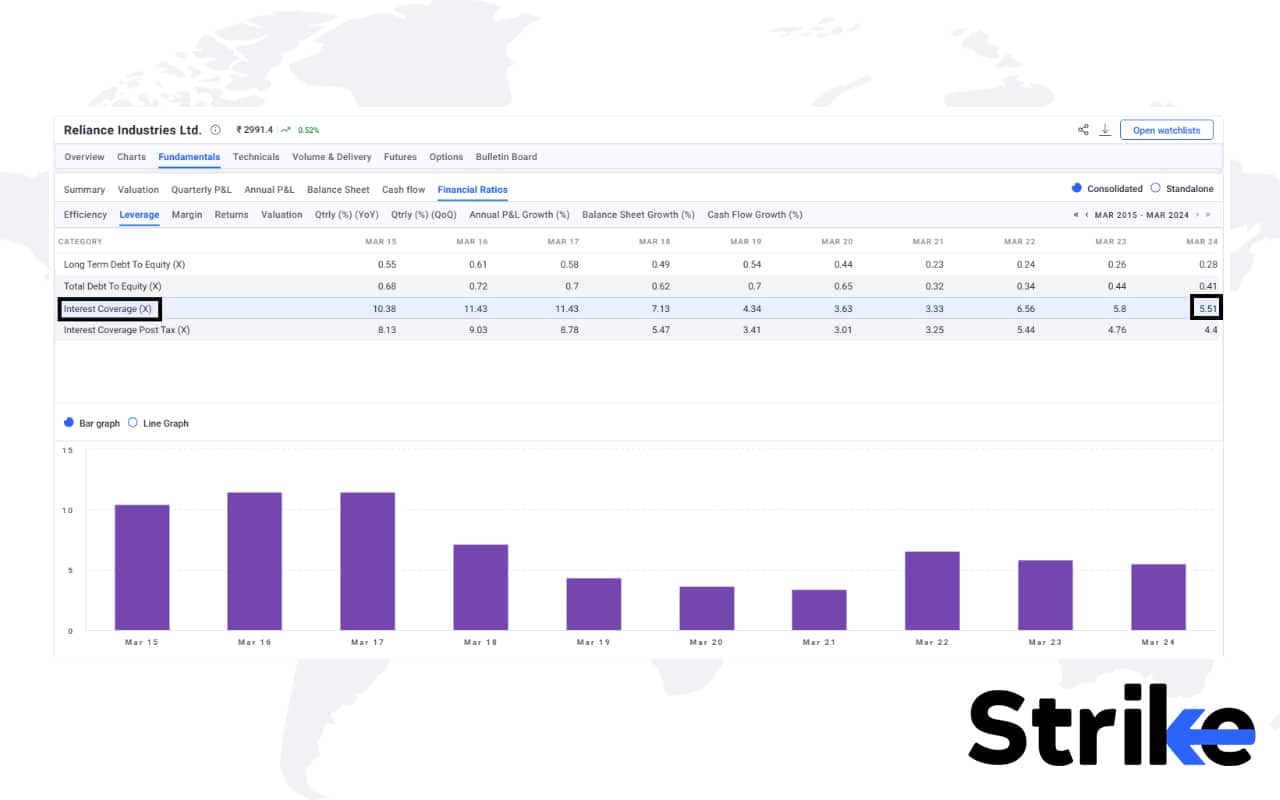Click the back arrow before MAR 2015
1280x800 pixels.
click(1087, 214)
